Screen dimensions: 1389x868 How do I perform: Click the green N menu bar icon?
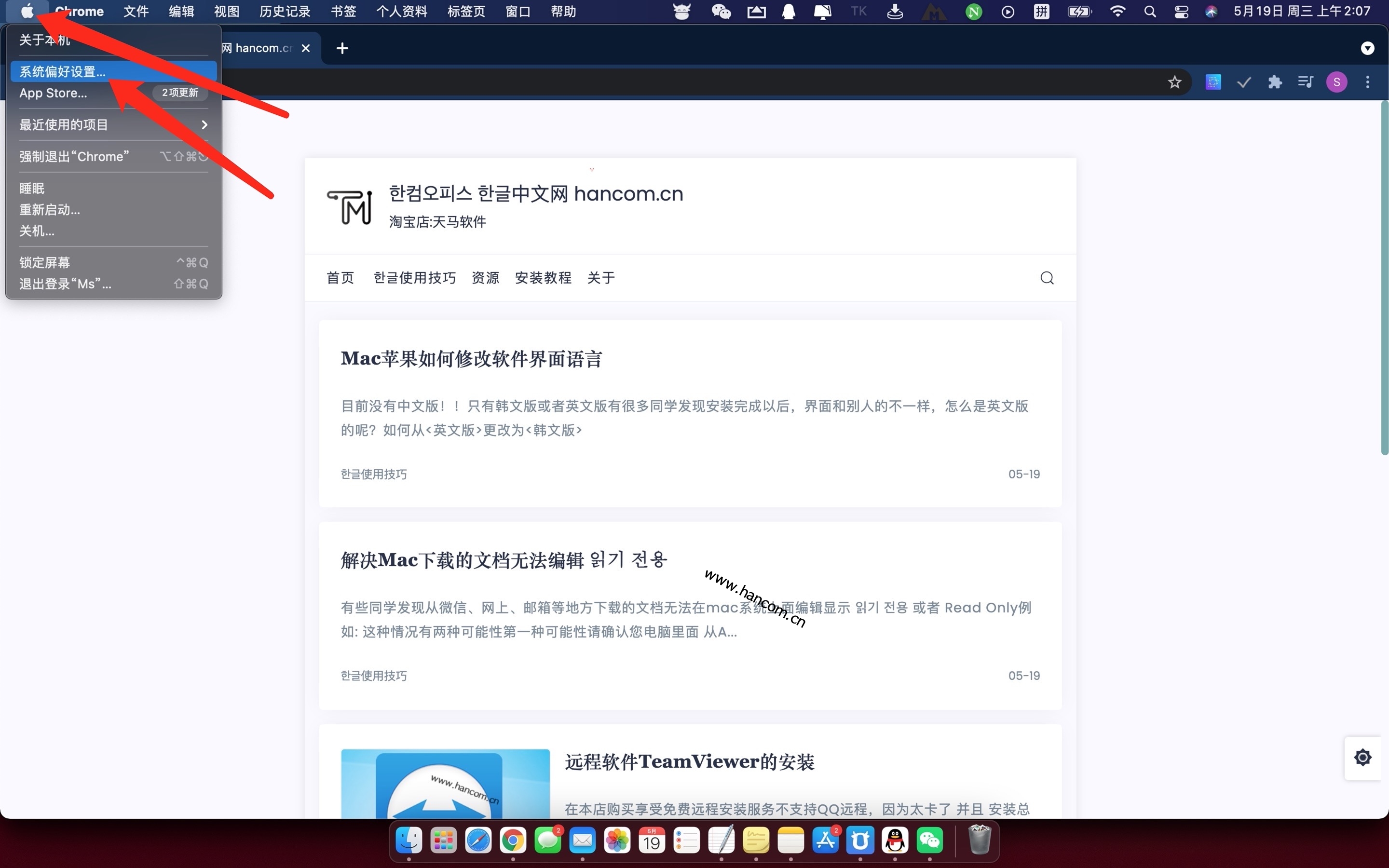(x=973, y=12)
